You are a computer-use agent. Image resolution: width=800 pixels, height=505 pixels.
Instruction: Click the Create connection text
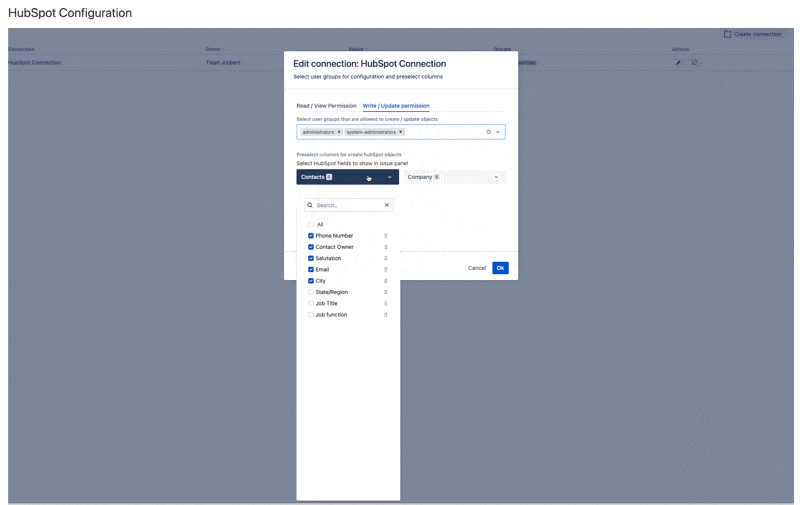(x=758, y=34)
